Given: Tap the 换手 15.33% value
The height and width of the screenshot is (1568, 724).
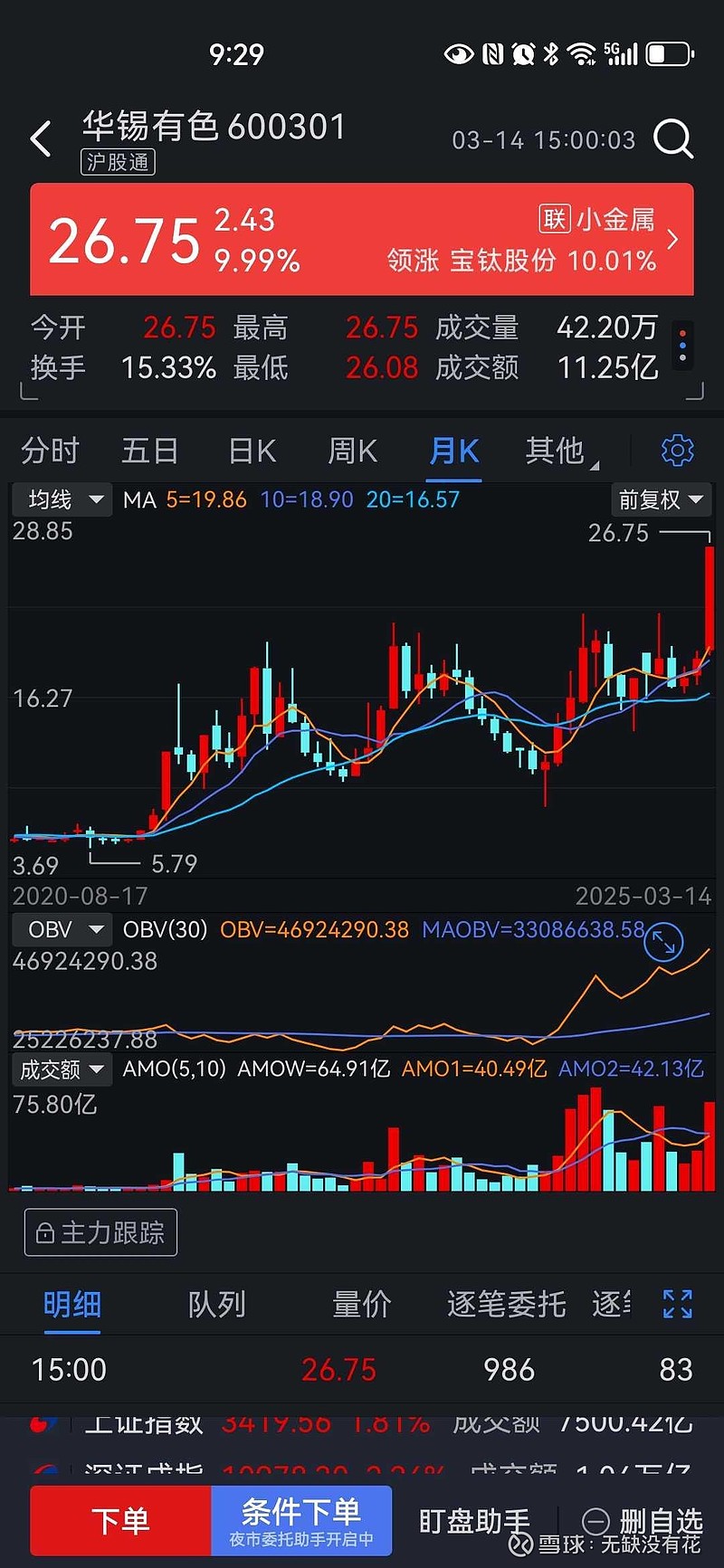Looking at the screenshot, I should pos(168,367).
